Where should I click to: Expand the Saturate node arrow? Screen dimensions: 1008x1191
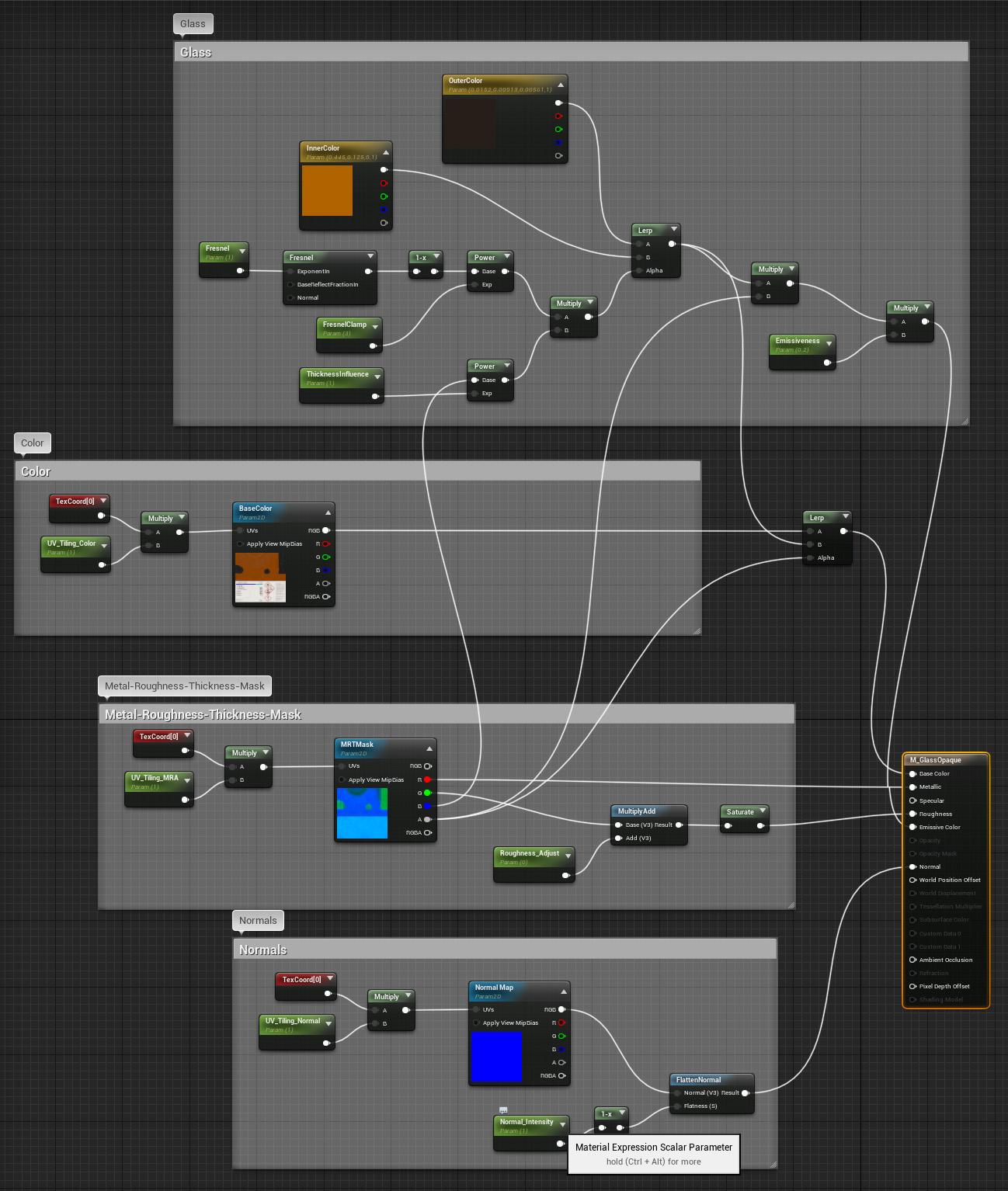pyautogui.click(x=763, y=811)
